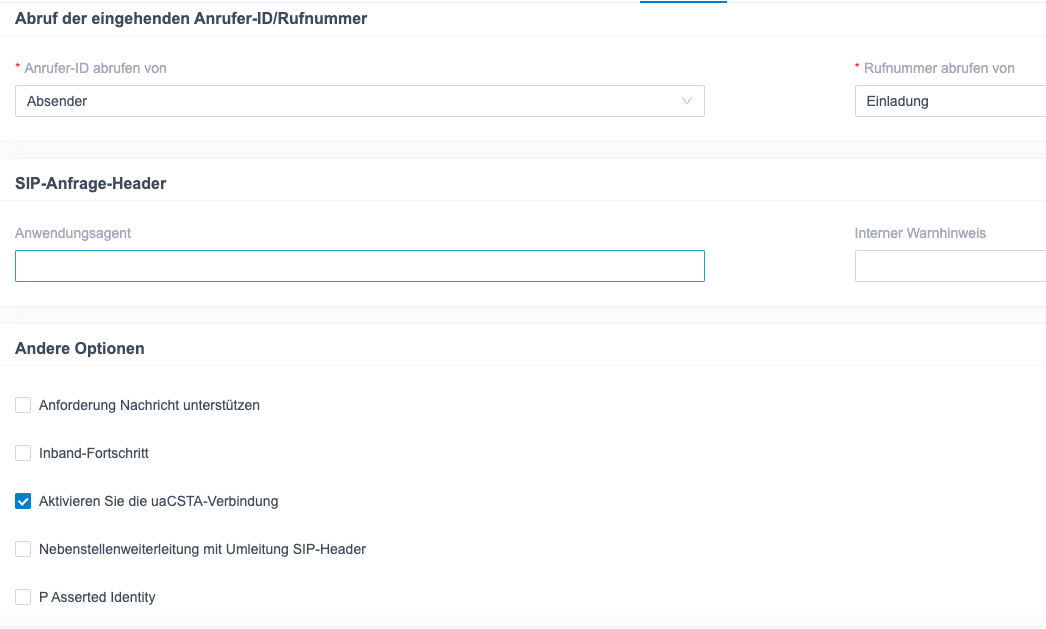Screen dimensions: 1046x629
Task: Uncheck the checked uaCSTA-Verbindung checkbox
Action: [x=23, y=501]
